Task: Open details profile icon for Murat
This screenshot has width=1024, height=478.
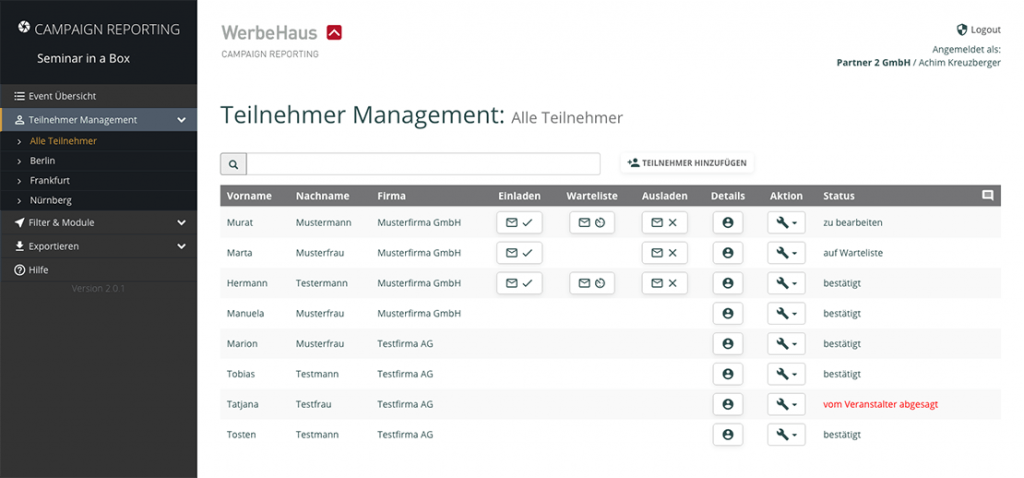Action: click(728, 223)
